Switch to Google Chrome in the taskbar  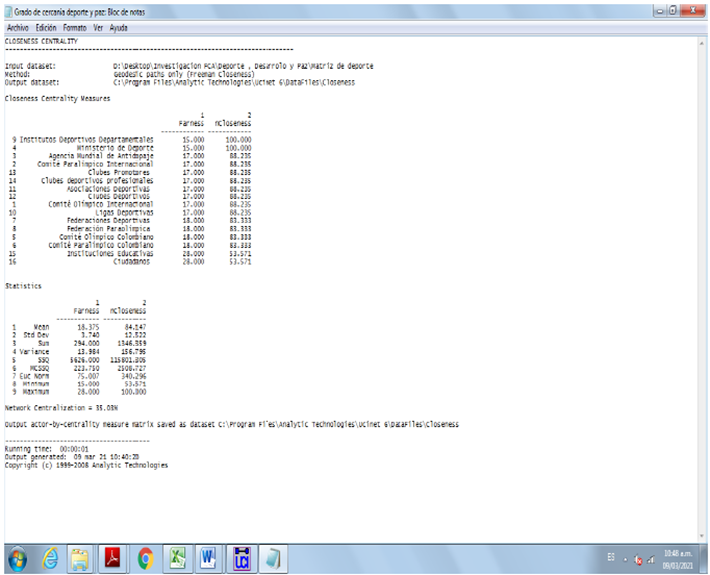click(145, 556)
